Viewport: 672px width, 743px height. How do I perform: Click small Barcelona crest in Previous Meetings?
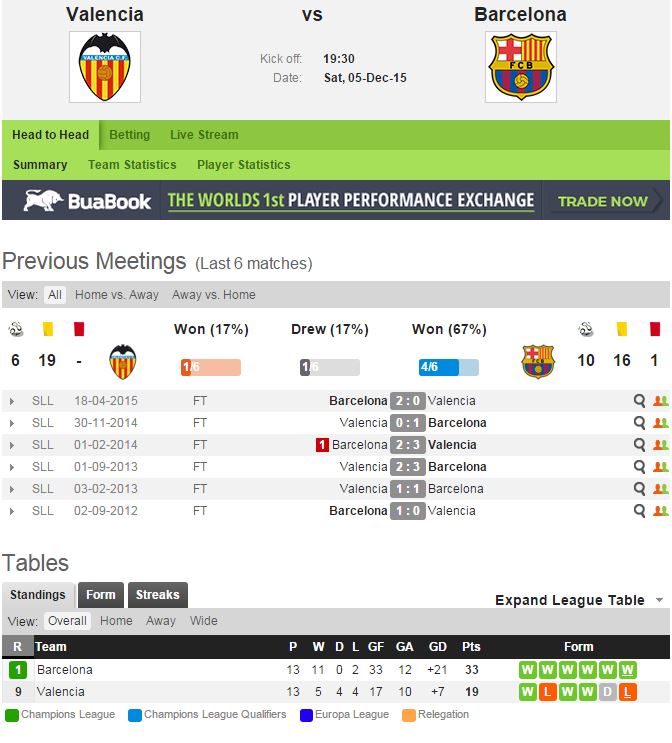pyautogui.click(x=537, y=361)
